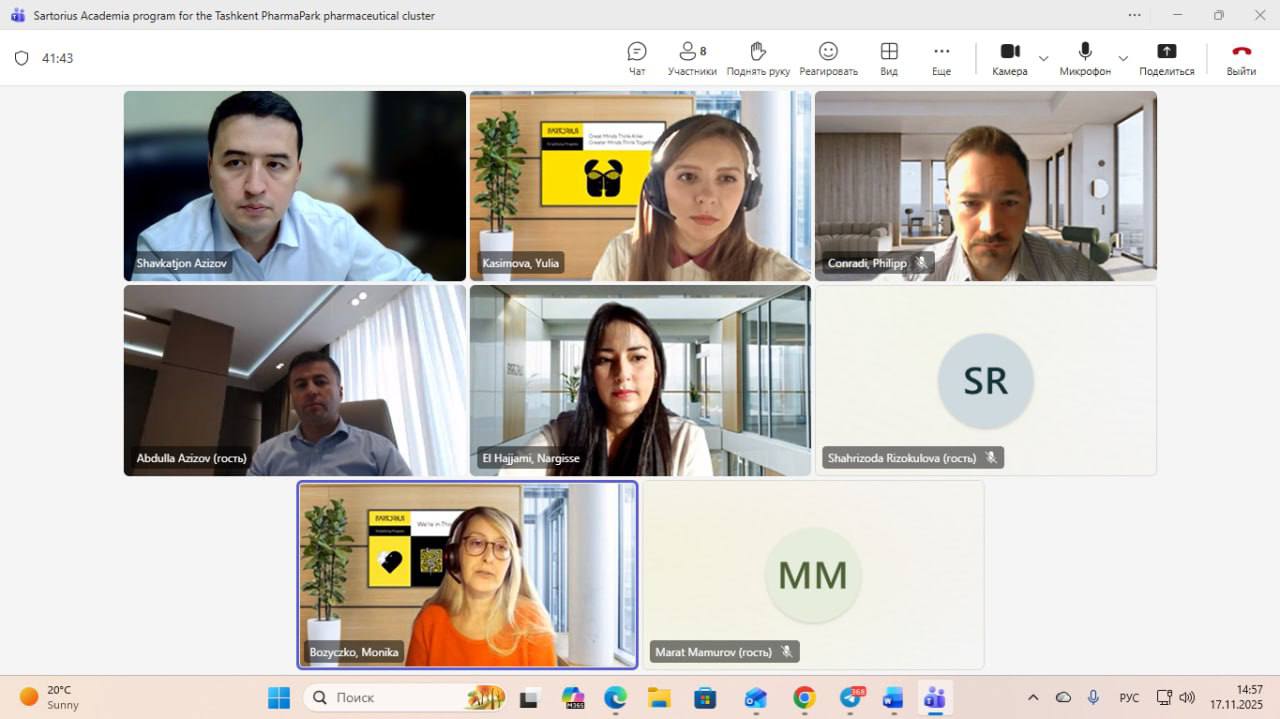Open title bar three-dots menu
The height and width of the screenshot is (719, 1280).
[1134, 15]
